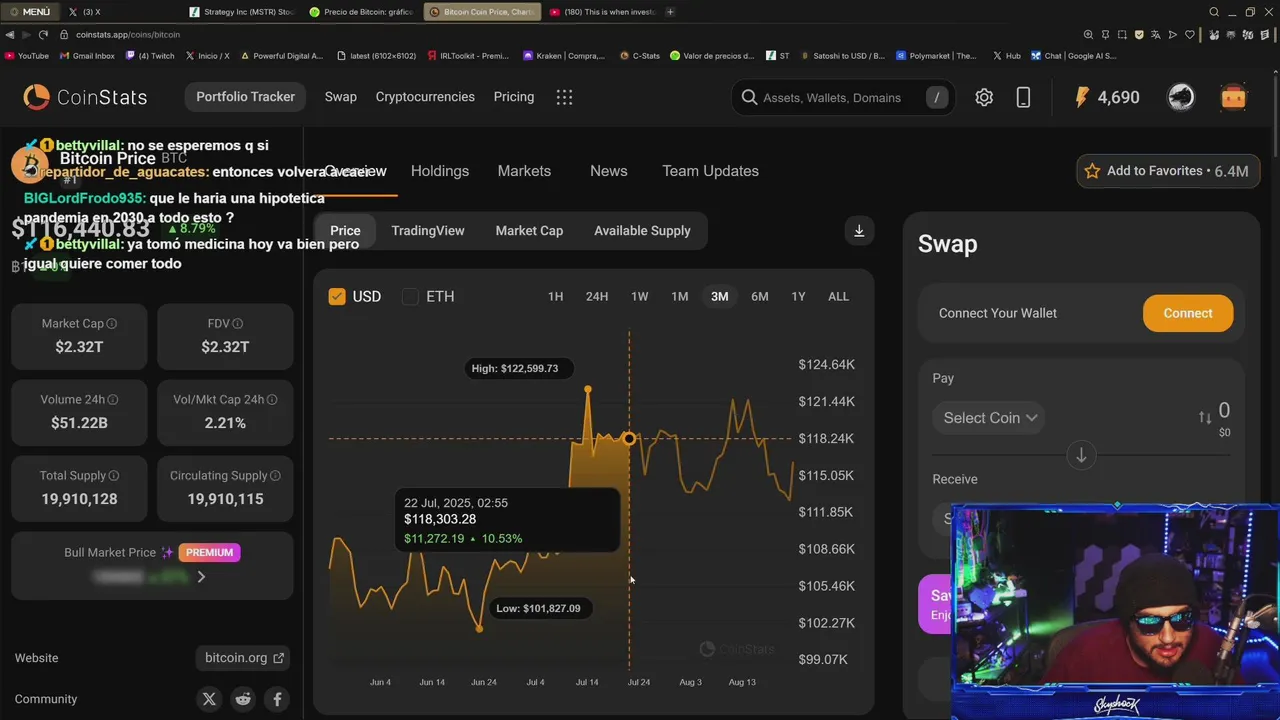
Task: Select the 3M chart range
Action: pos(720,296)
